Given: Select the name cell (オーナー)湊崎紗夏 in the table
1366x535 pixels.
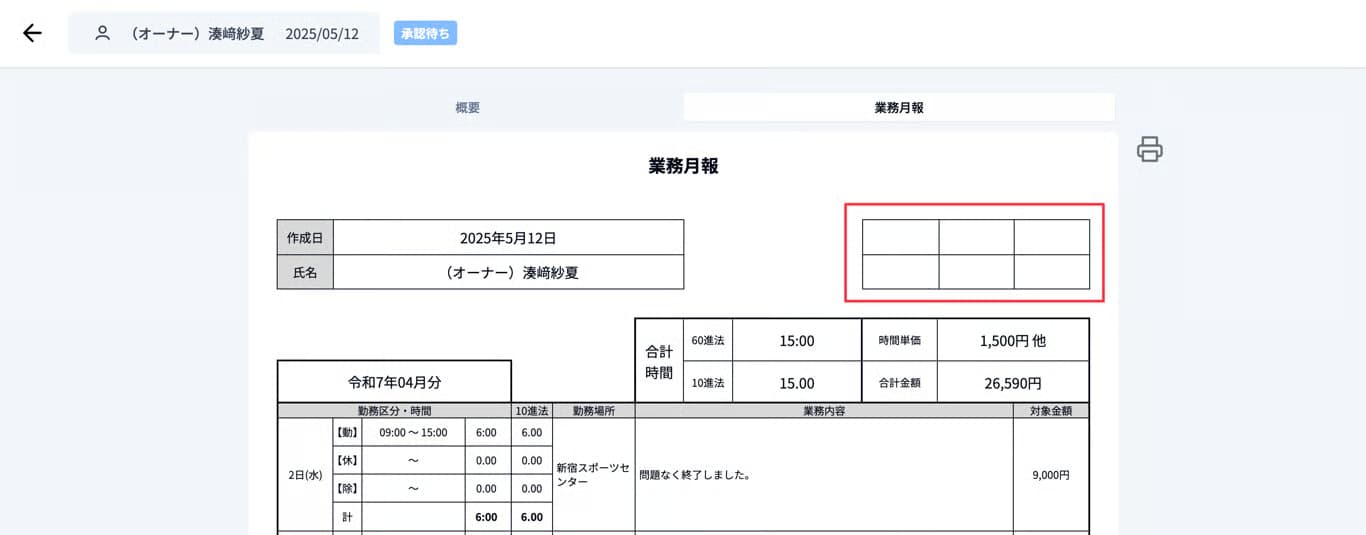Looking at the screenshot, I should click(x=508, y=272).
